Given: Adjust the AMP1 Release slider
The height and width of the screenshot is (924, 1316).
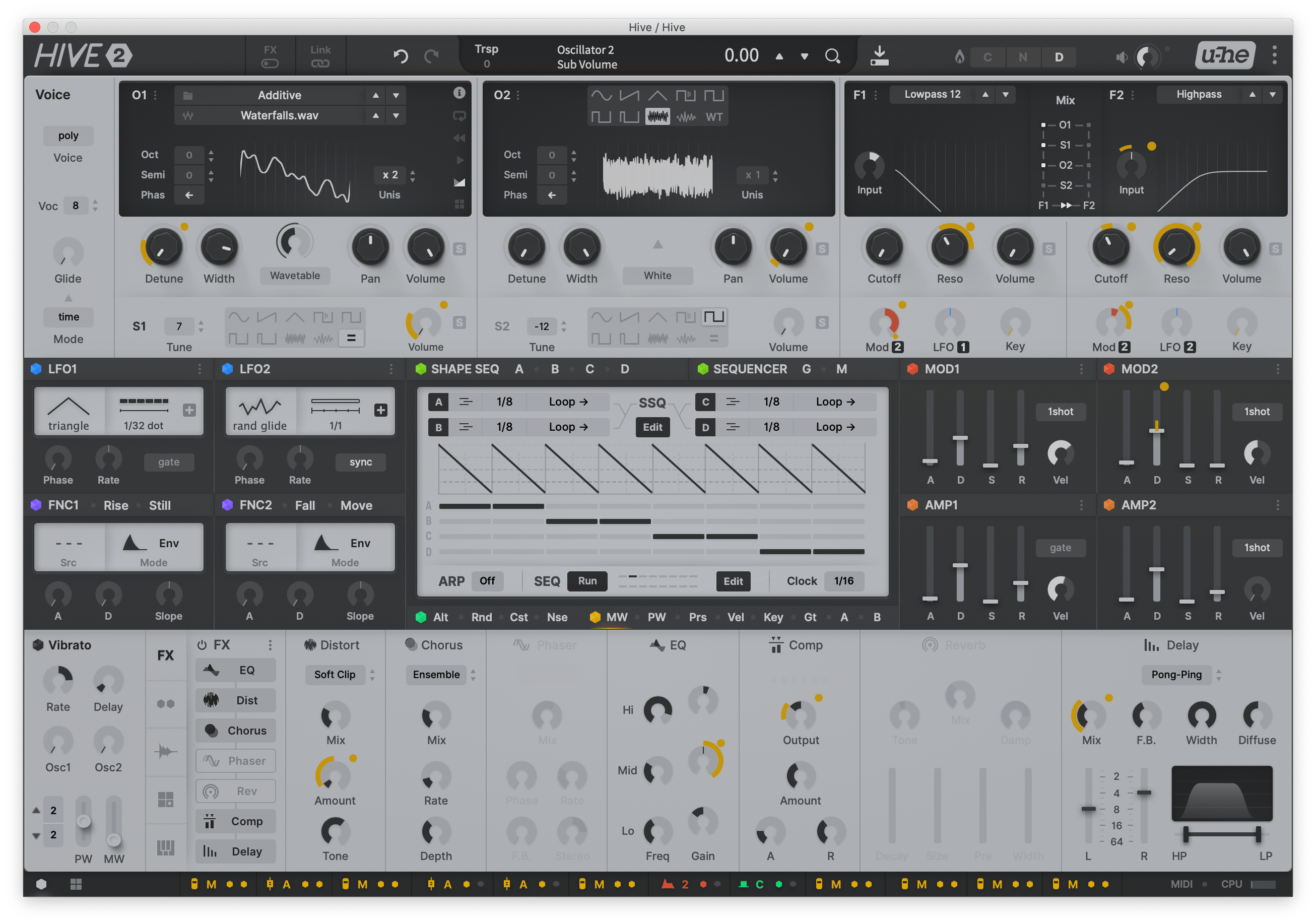Looking at the screenshot, I should 1020,582.
